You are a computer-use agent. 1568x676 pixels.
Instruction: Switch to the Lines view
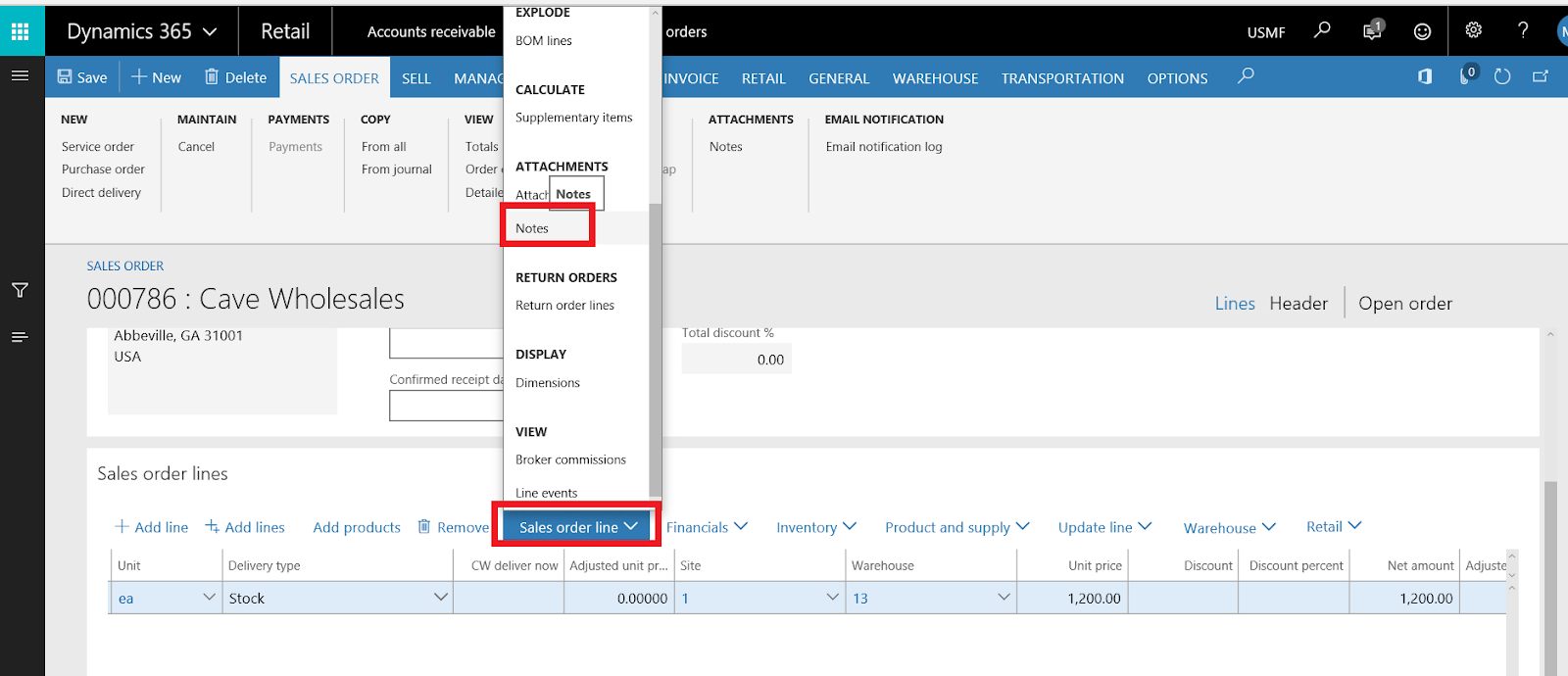pos(1235,304)
